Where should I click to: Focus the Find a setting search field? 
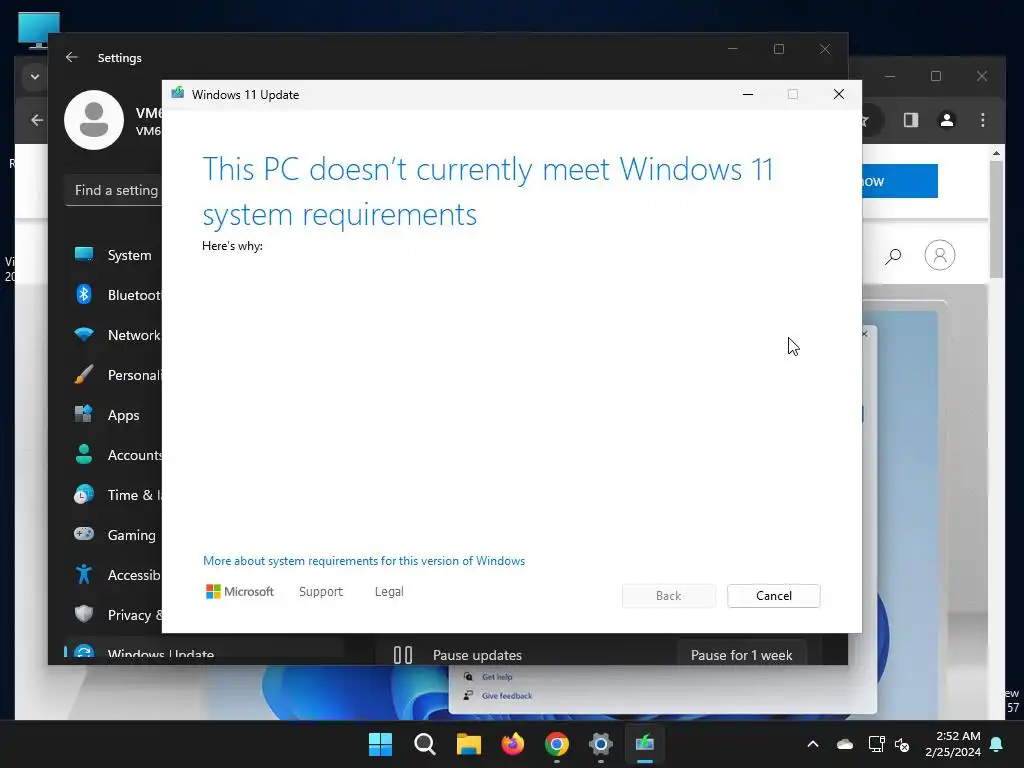tap(114, 190)
